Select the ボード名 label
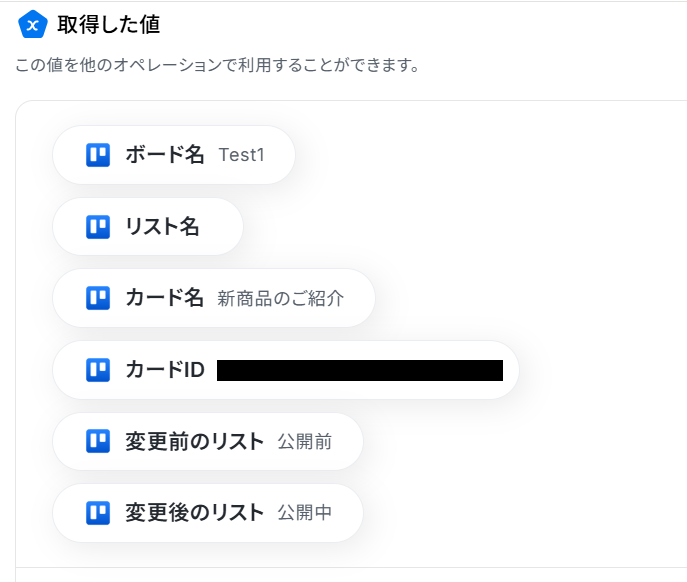The image size is (687, 582). coord(164,155)
